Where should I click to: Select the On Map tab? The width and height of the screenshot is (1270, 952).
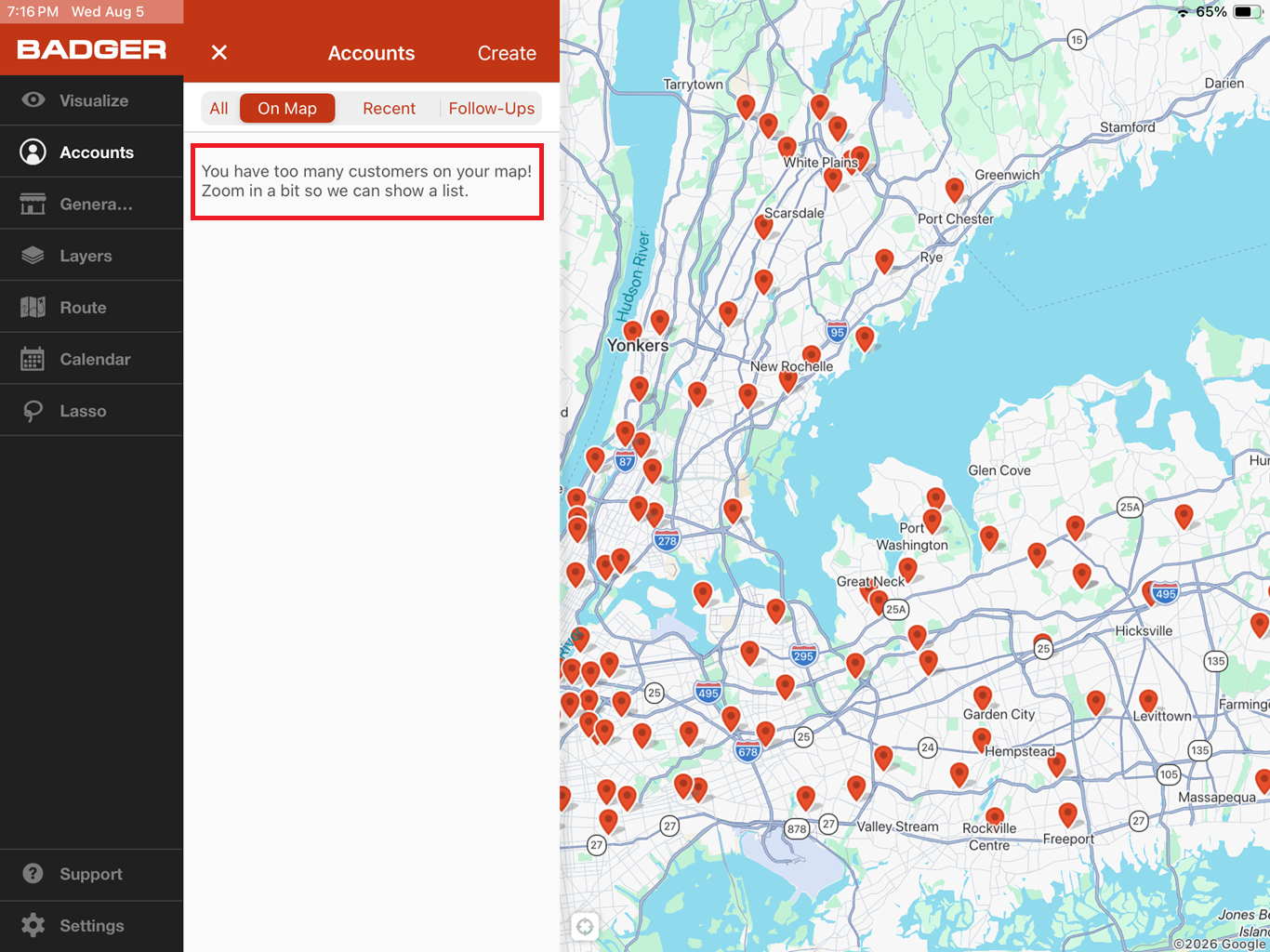(287, 109)
